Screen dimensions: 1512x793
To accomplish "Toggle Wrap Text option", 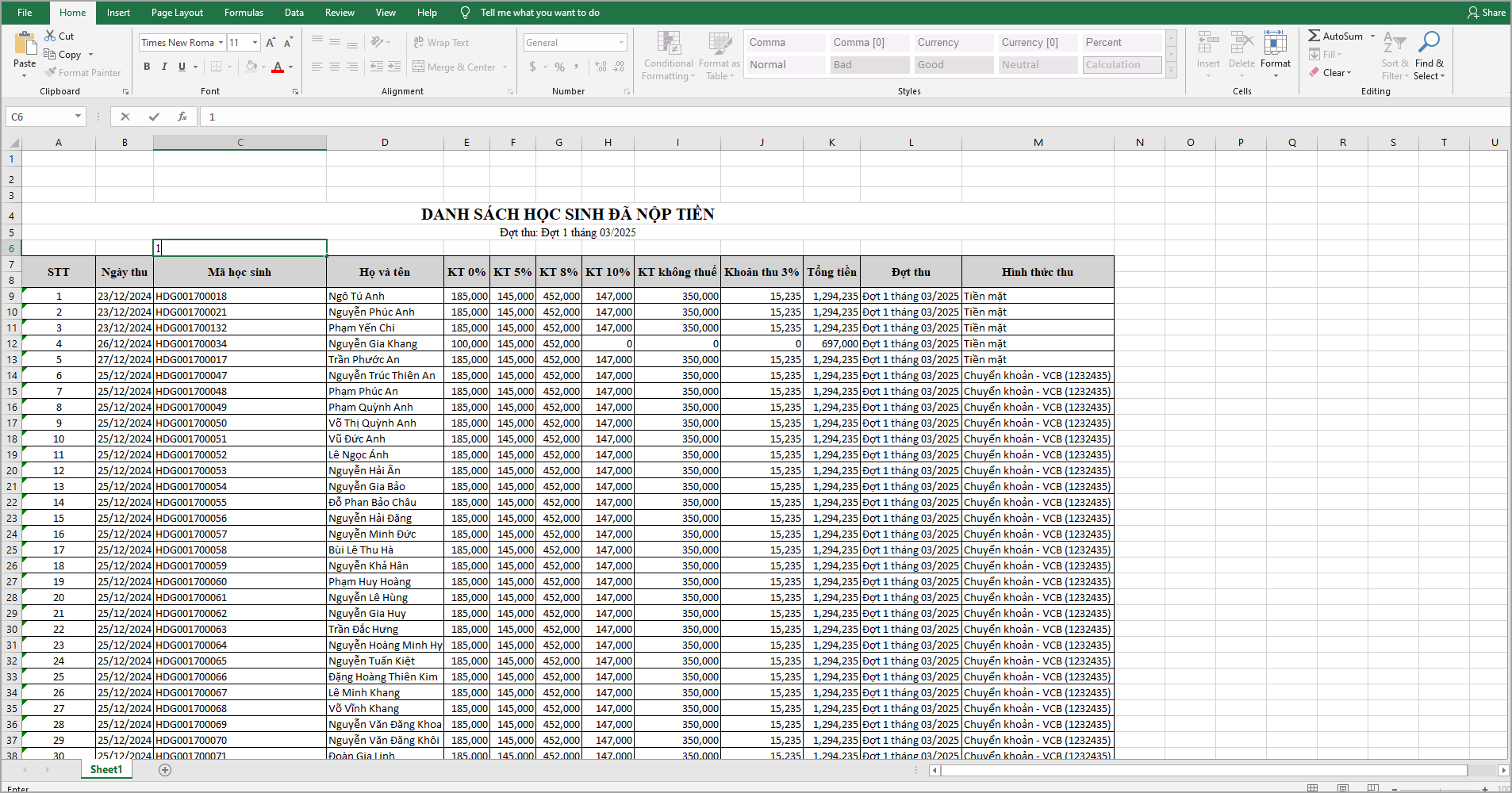I will click(x=441, y=43).
